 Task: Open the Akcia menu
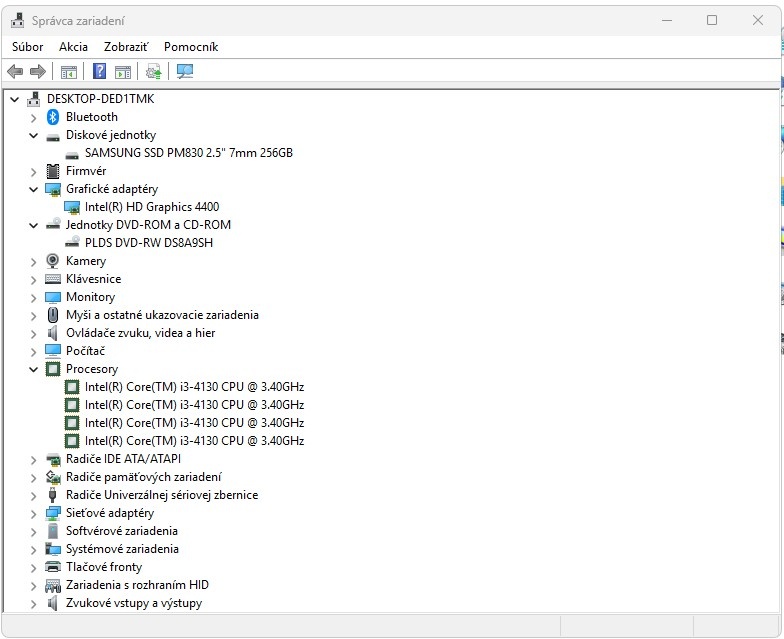(x=74, y=47)
